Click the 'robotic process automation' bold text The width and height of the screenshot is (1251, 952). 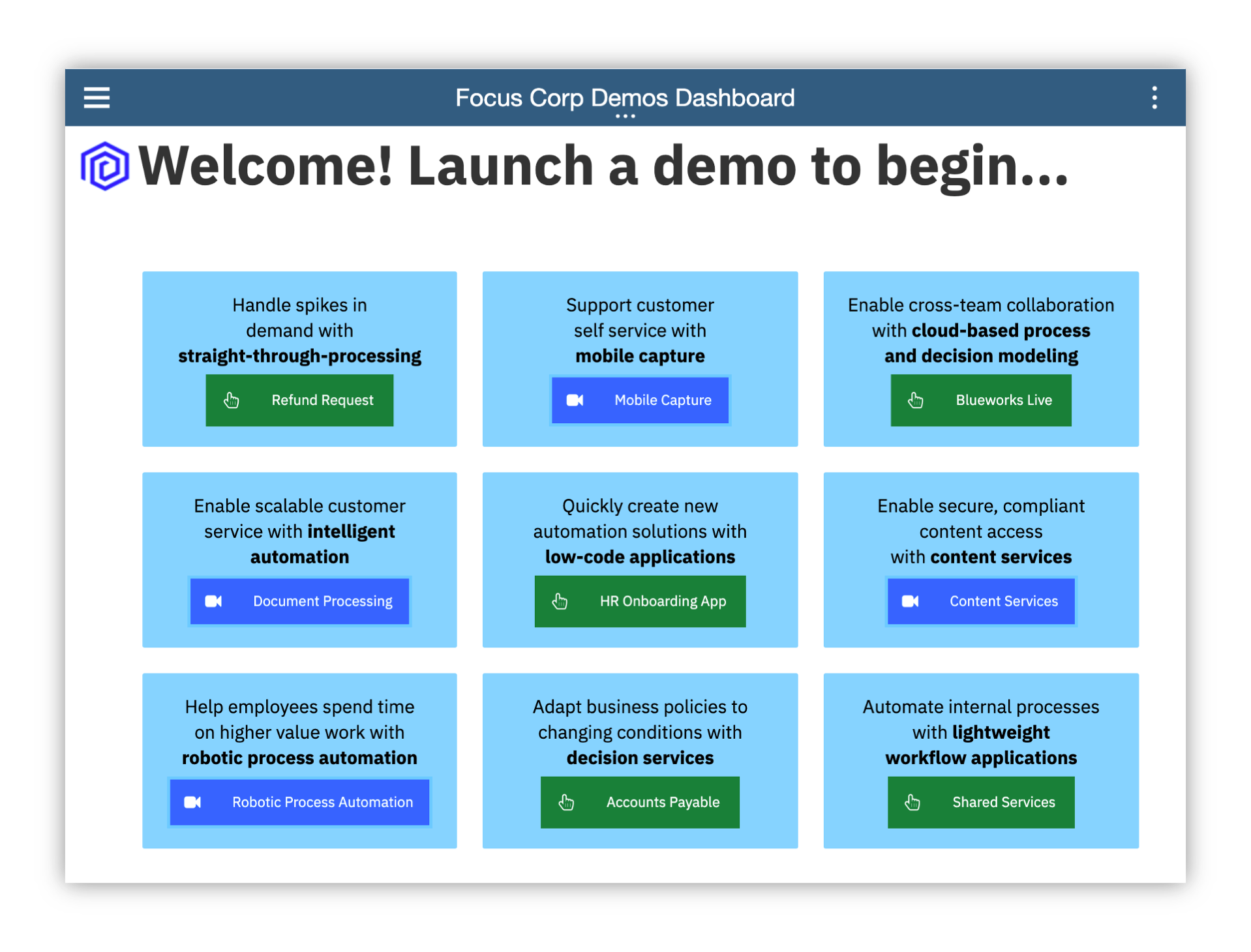(x=299, y=758)
